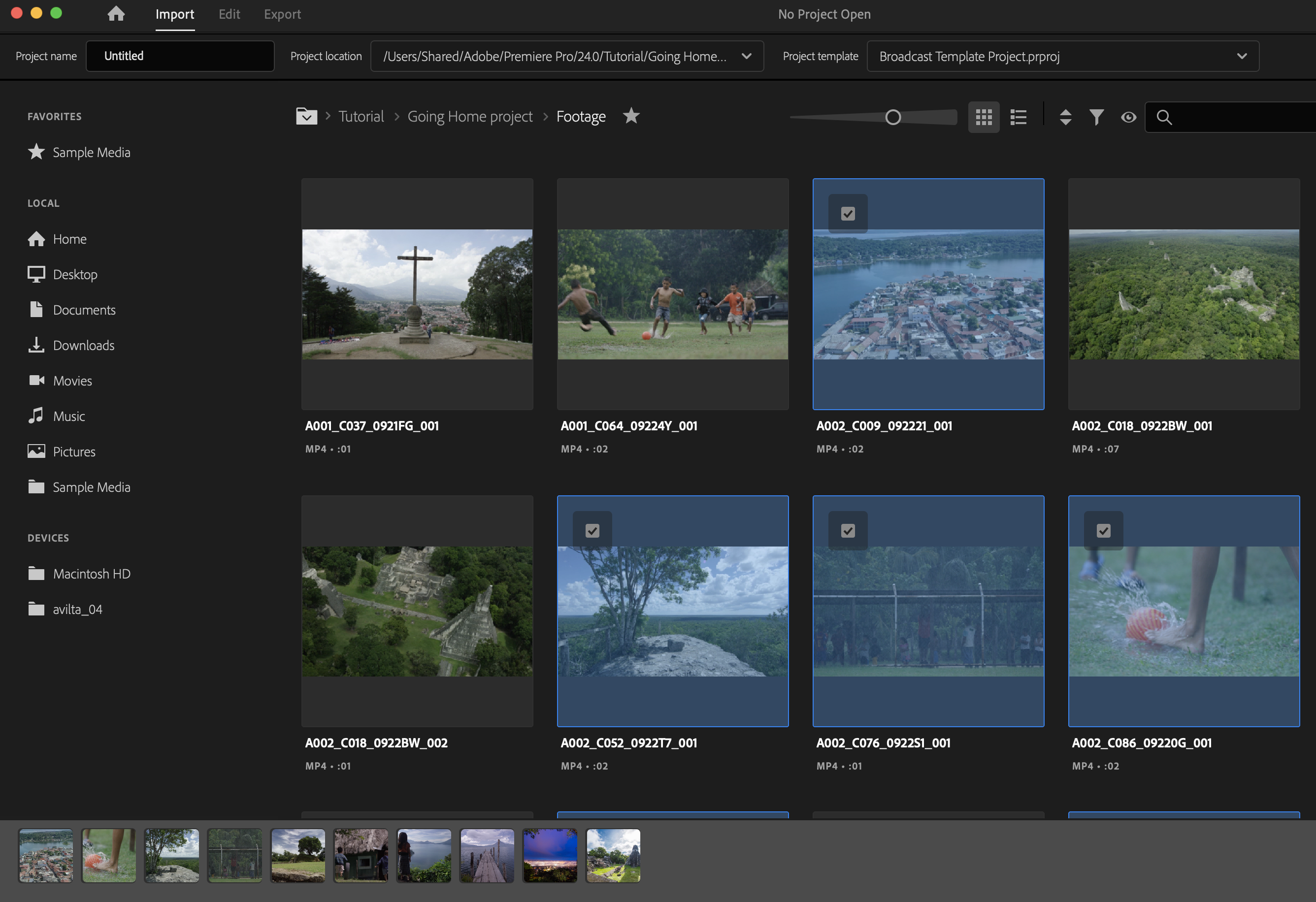1316x902 pixels.
Task: Open the sort order options
Action: click(x=1065, y=117)
